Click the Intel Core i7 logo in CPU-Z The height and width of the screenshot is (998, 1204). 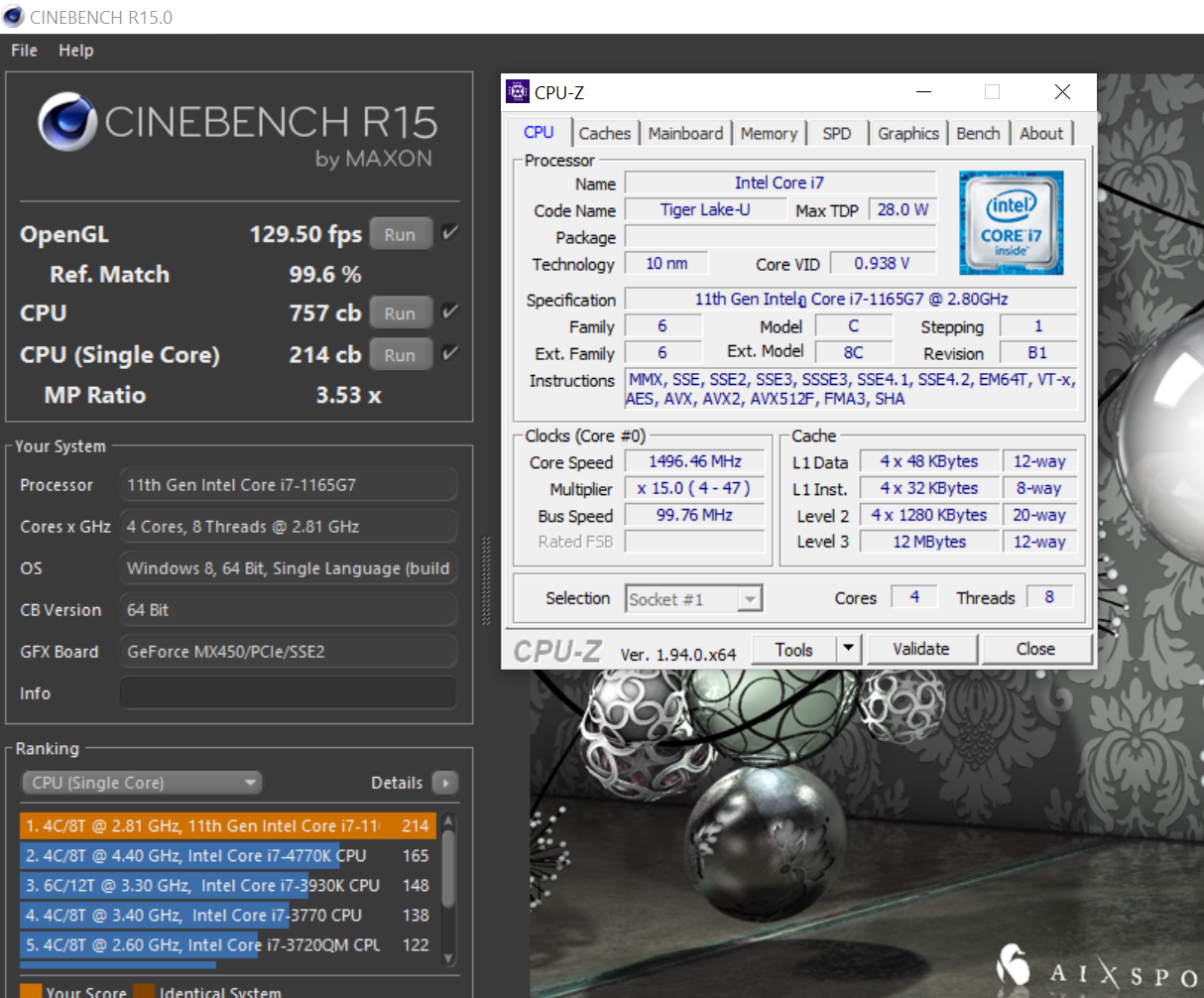pyautogui.click(x=1011, y=222)
